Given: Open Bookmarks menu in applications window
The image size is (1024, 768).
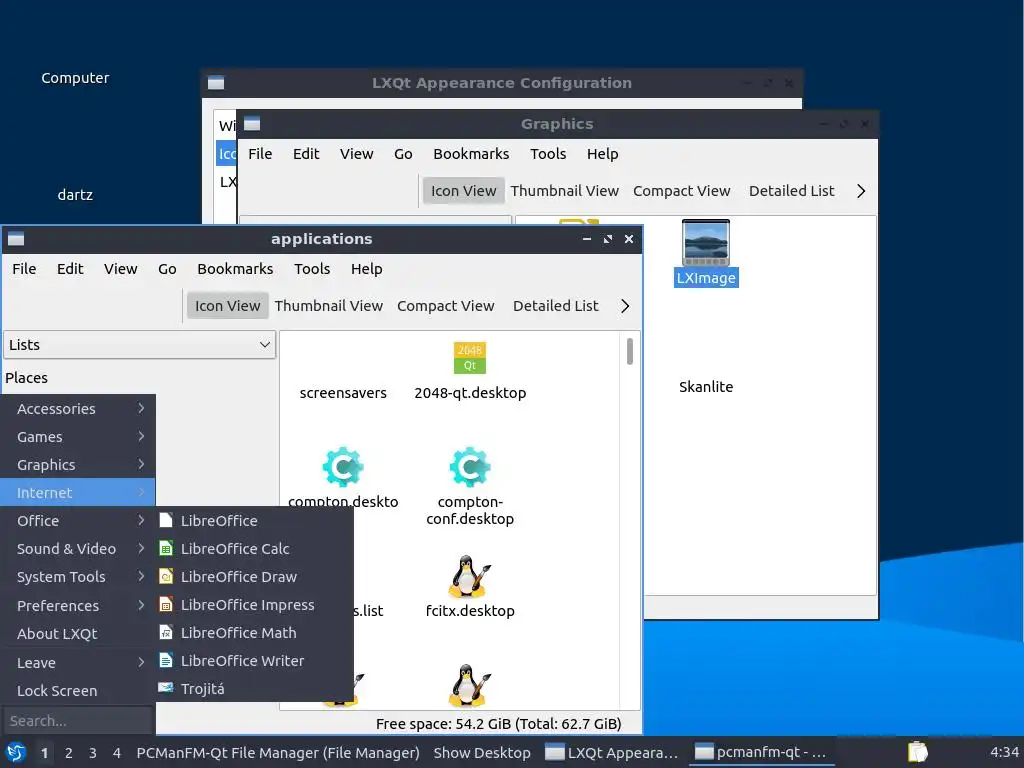Looking at the screenshot, I should coord(235,269).
